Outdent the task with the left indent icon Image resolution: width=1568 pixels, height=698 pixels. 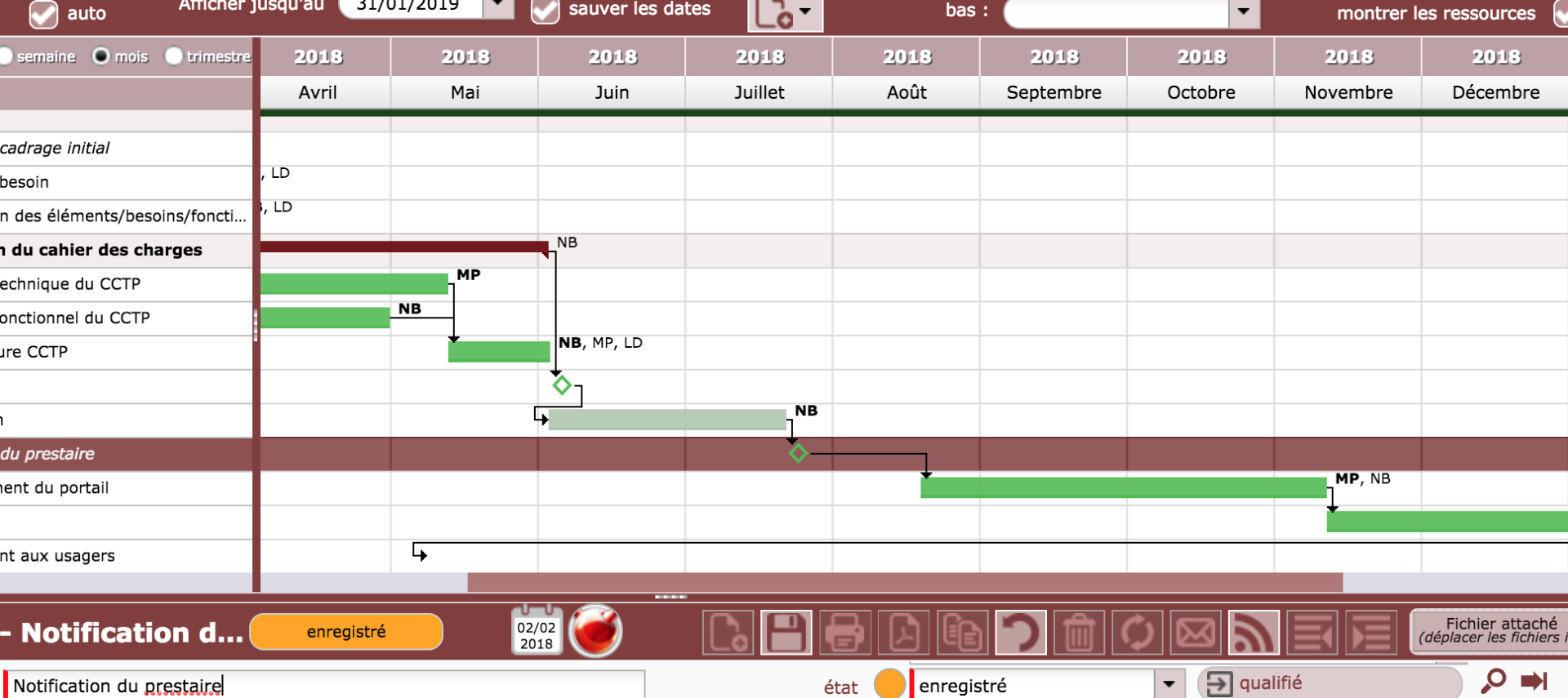coord(1313,633)
